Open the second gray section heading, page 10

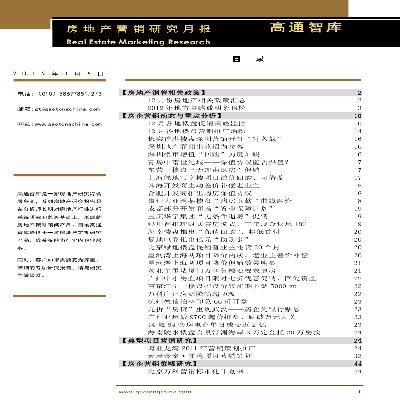coord(241,116)
